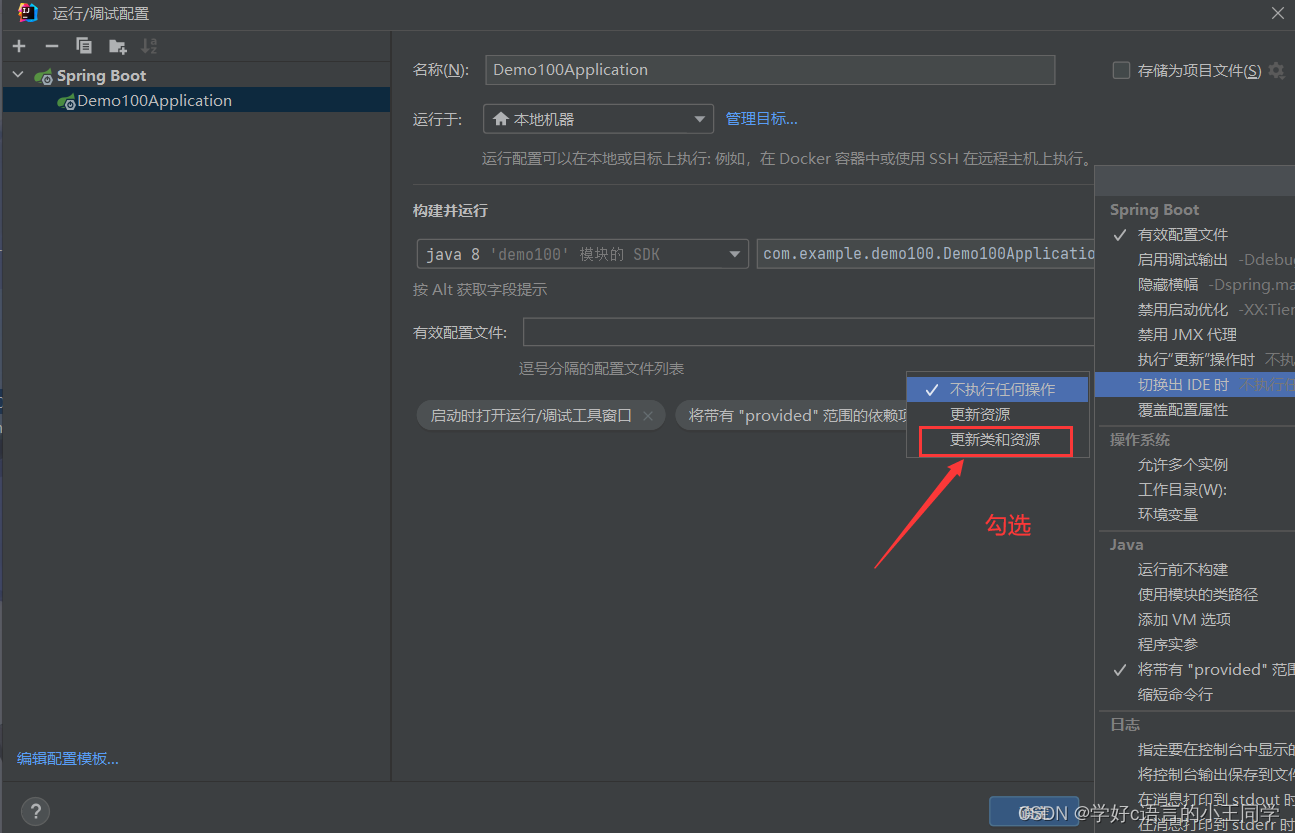Click the IntelliJ IDEA logo icon
Viewport: 1295px width, 833px height.
pos(28,13)
